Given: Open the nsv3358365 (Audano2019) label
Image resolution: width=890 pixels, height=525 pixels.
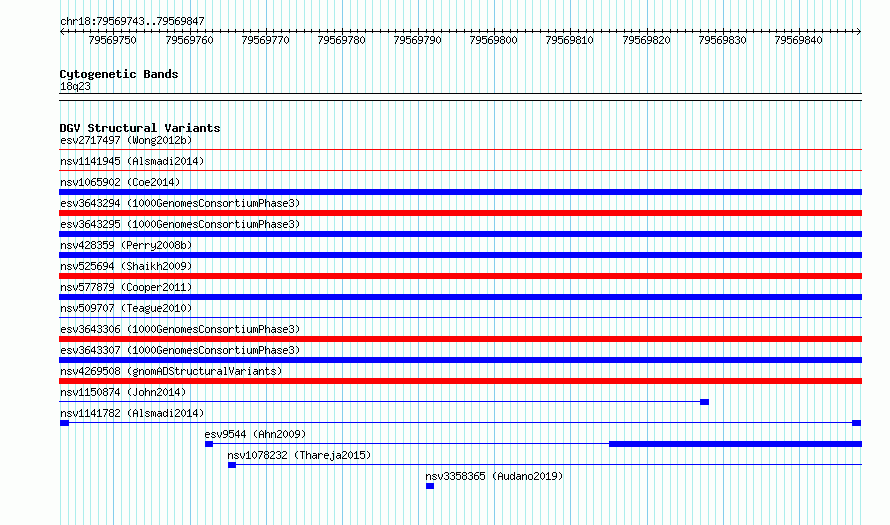Looking at the screenshot, I should pyautogui.click(x=494, y=476).
